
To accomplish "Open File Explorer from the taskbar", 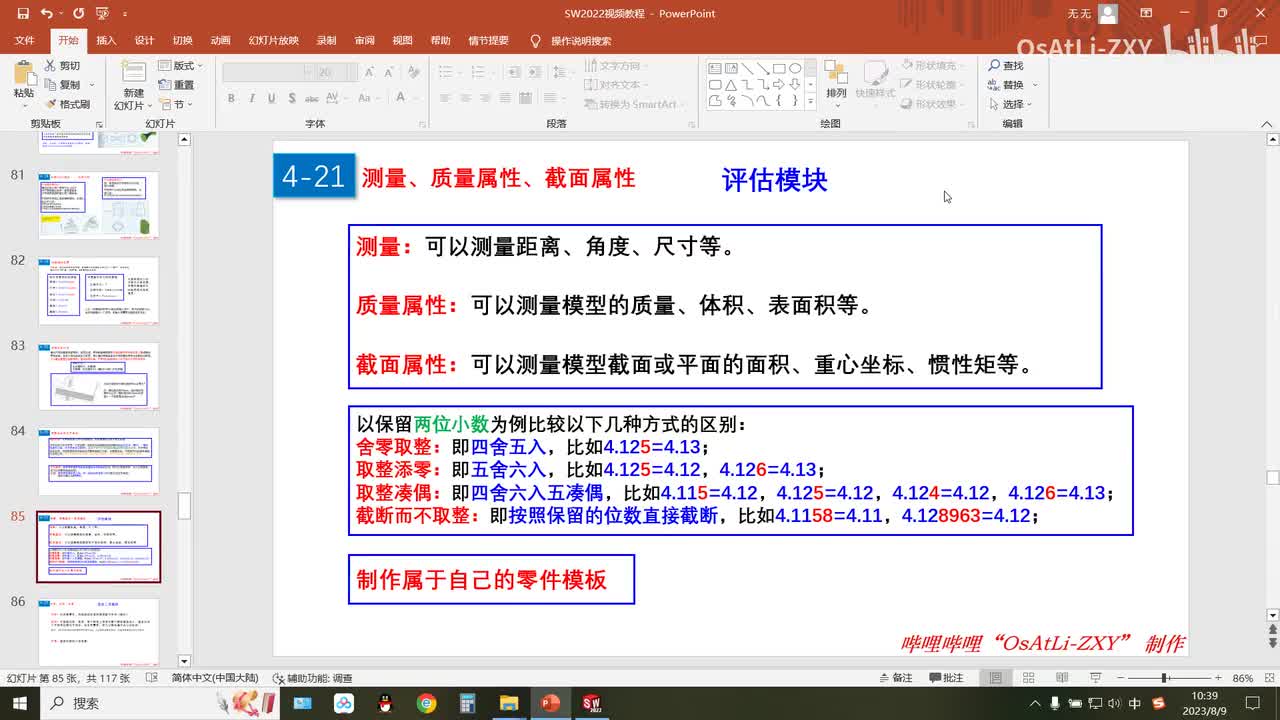I will [508, 703].
